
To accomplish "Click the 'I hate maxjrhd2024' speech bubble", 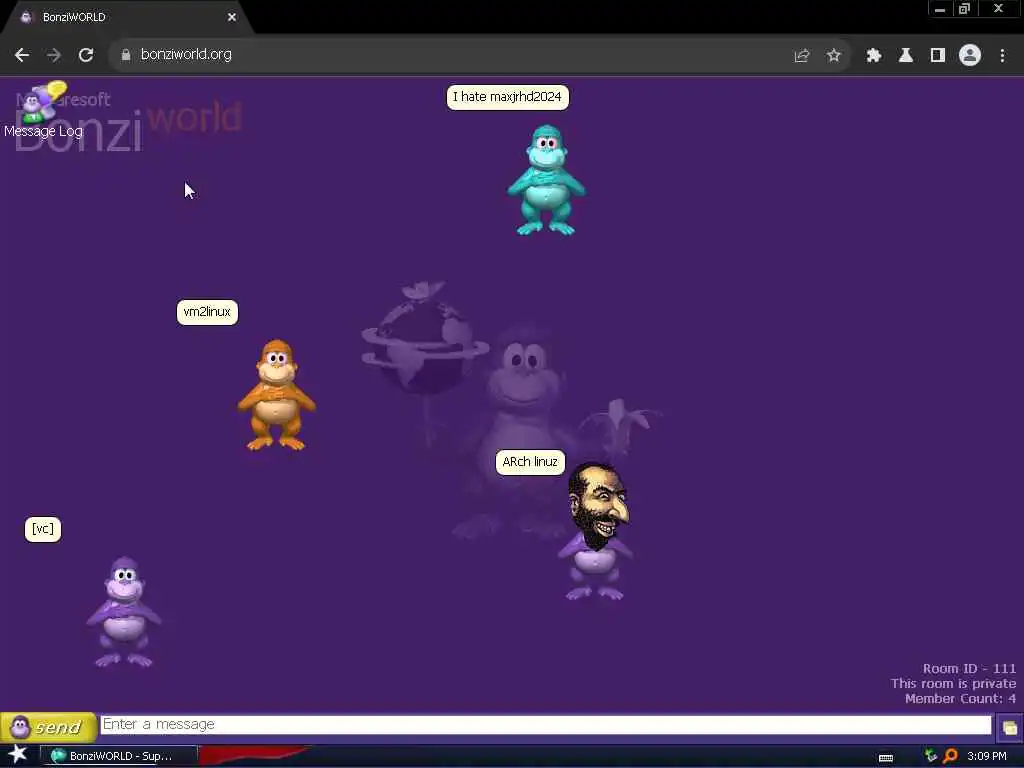I will click(x=507, y=97).
